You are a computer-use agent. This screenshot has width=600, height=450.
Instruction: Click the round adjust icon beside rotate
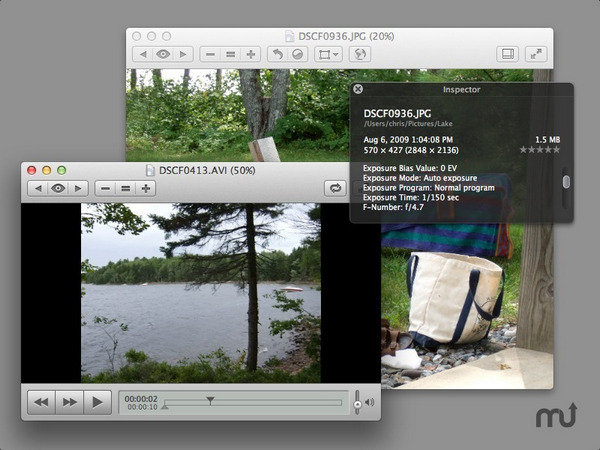click(x=297, y=54)
